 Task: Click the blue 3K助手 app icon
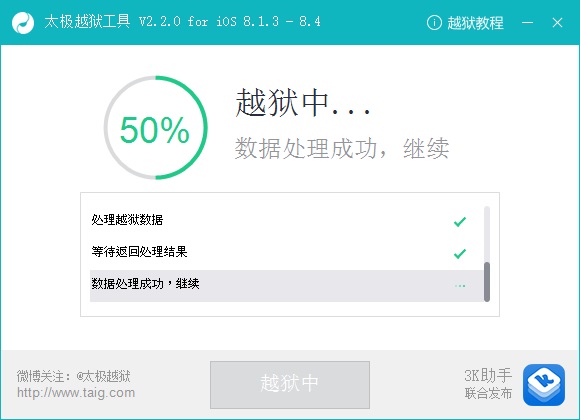544,385
